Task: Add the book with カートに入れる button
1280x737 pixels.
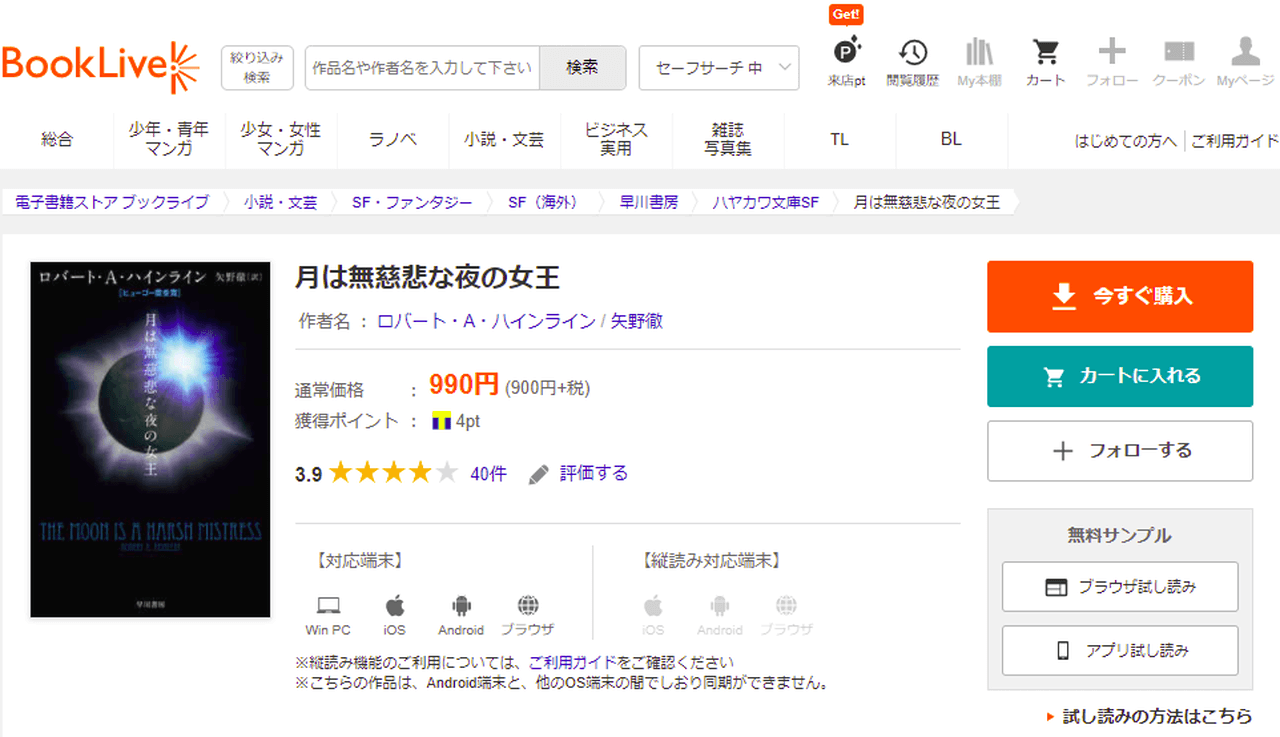Action: pyautogui.click(x=1119, y=377)
